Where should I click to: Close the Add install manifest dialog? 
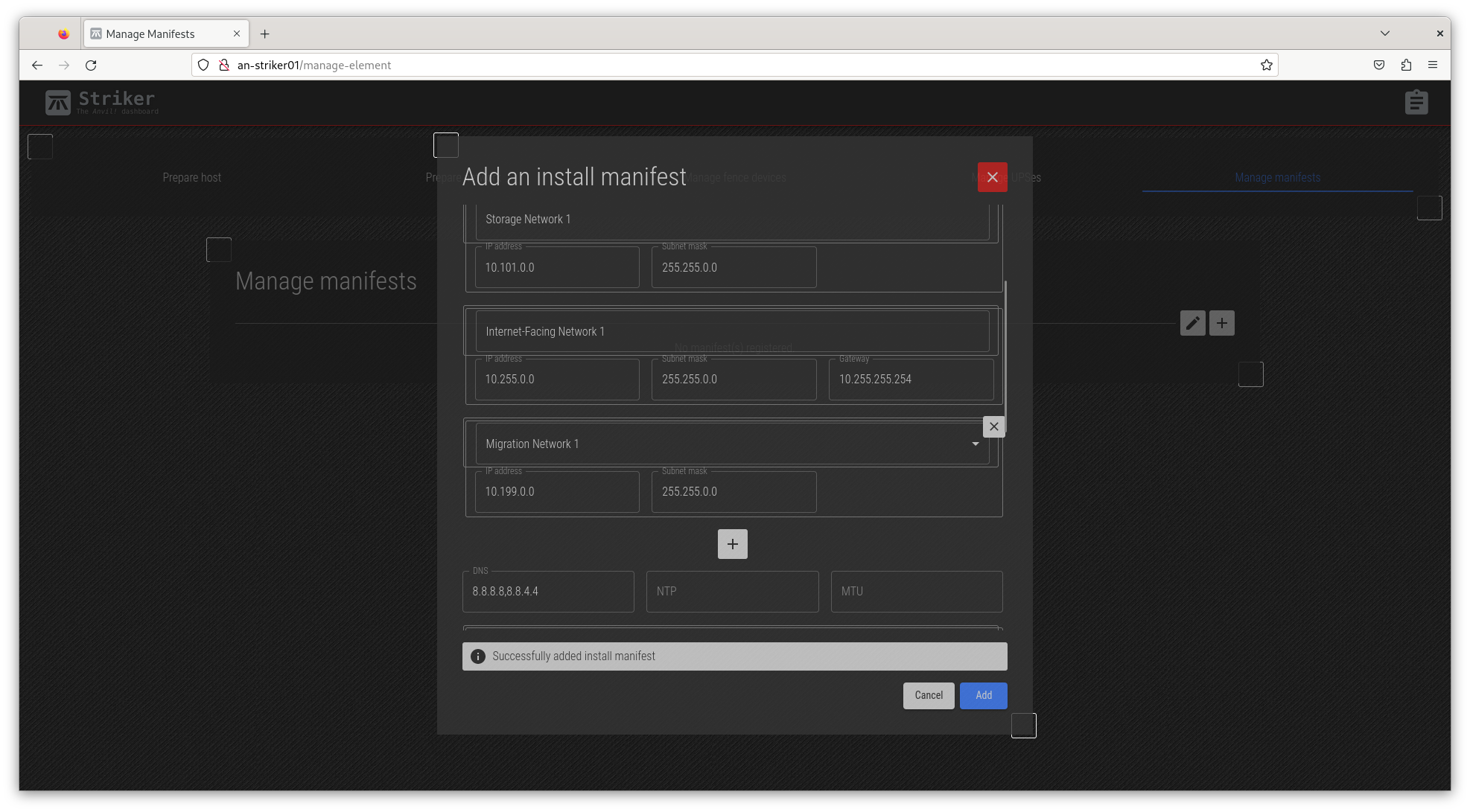pos(992,177)
